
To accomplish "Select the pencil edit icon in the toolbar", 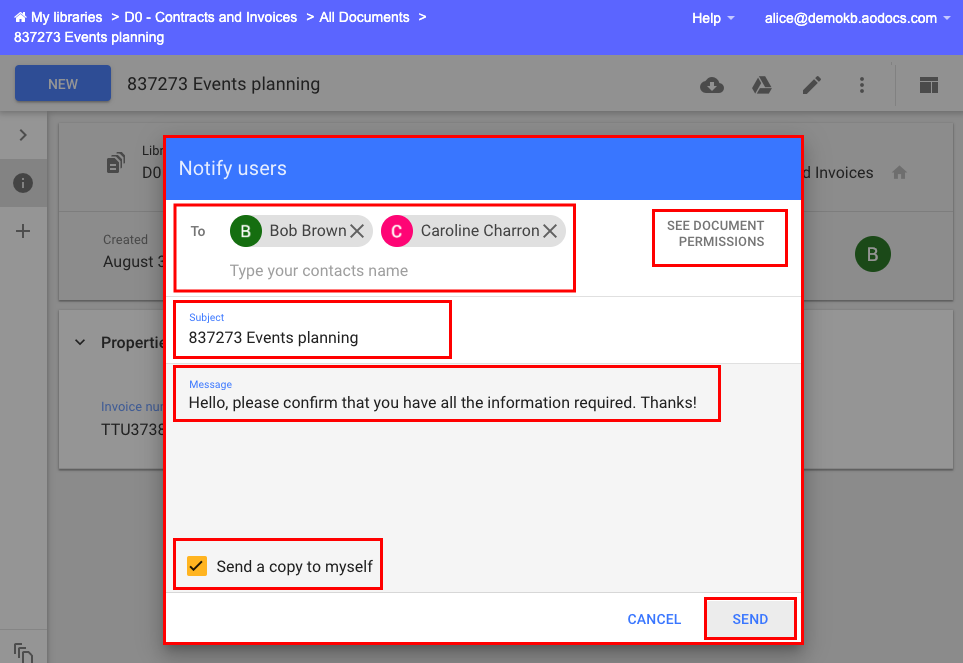I will 811,85.
